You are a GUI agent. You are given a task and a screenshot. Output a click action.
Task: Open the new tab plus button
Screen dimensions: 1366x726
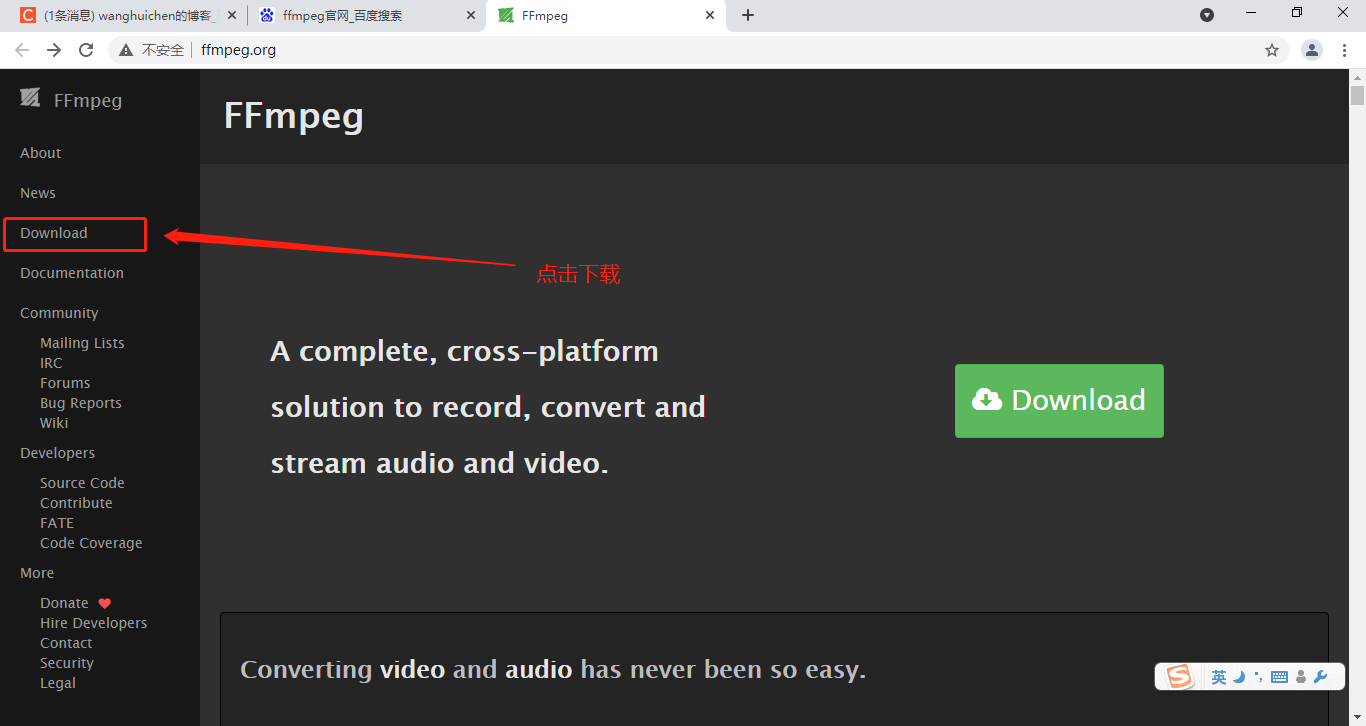coord(748,15)
